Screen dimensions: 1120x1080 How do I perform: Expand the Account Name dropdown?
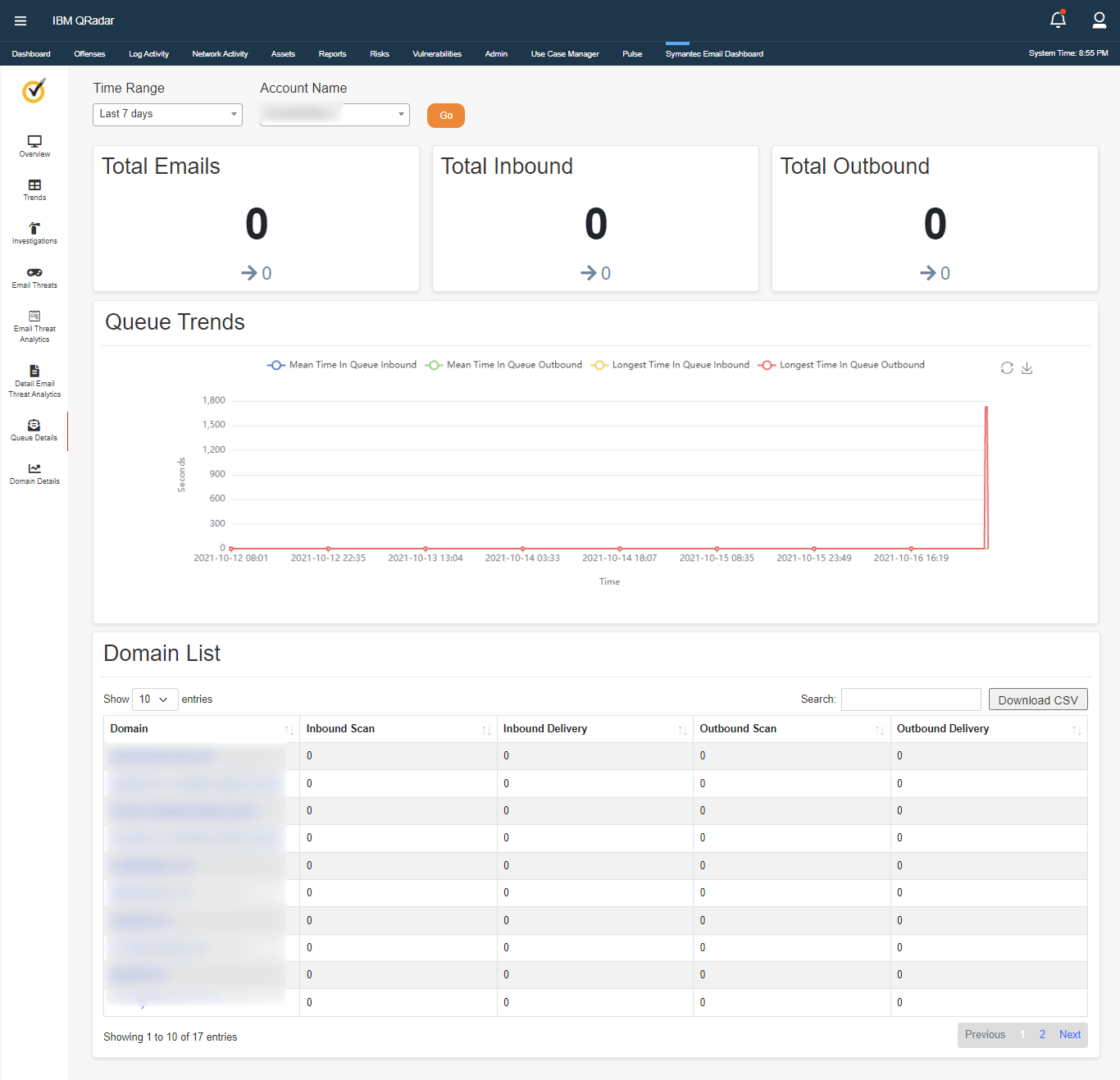334,114
